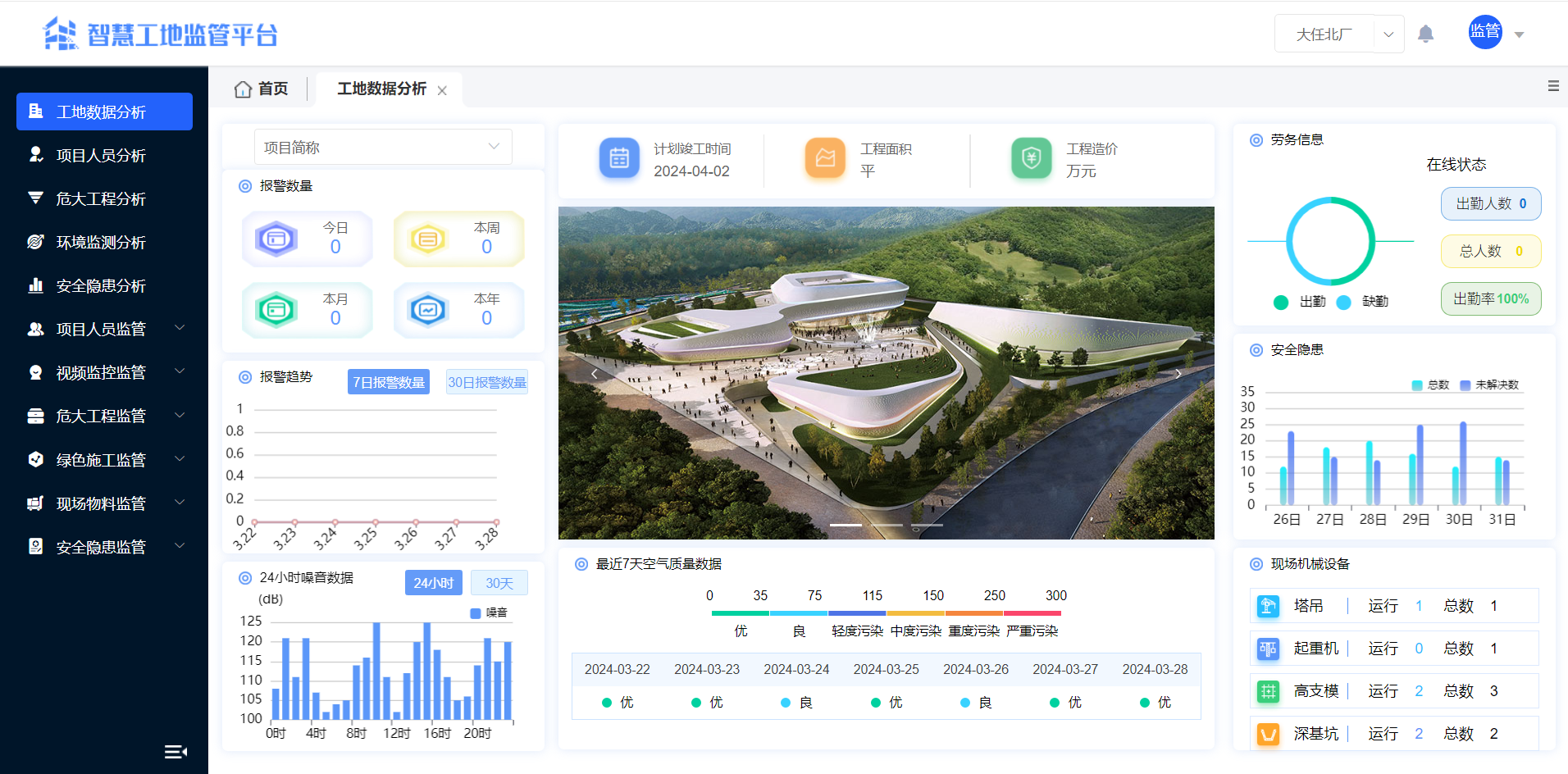Expand 现场物料监管 submenu
This screenshot has height=774, width=1568.
tap(104, 503)
